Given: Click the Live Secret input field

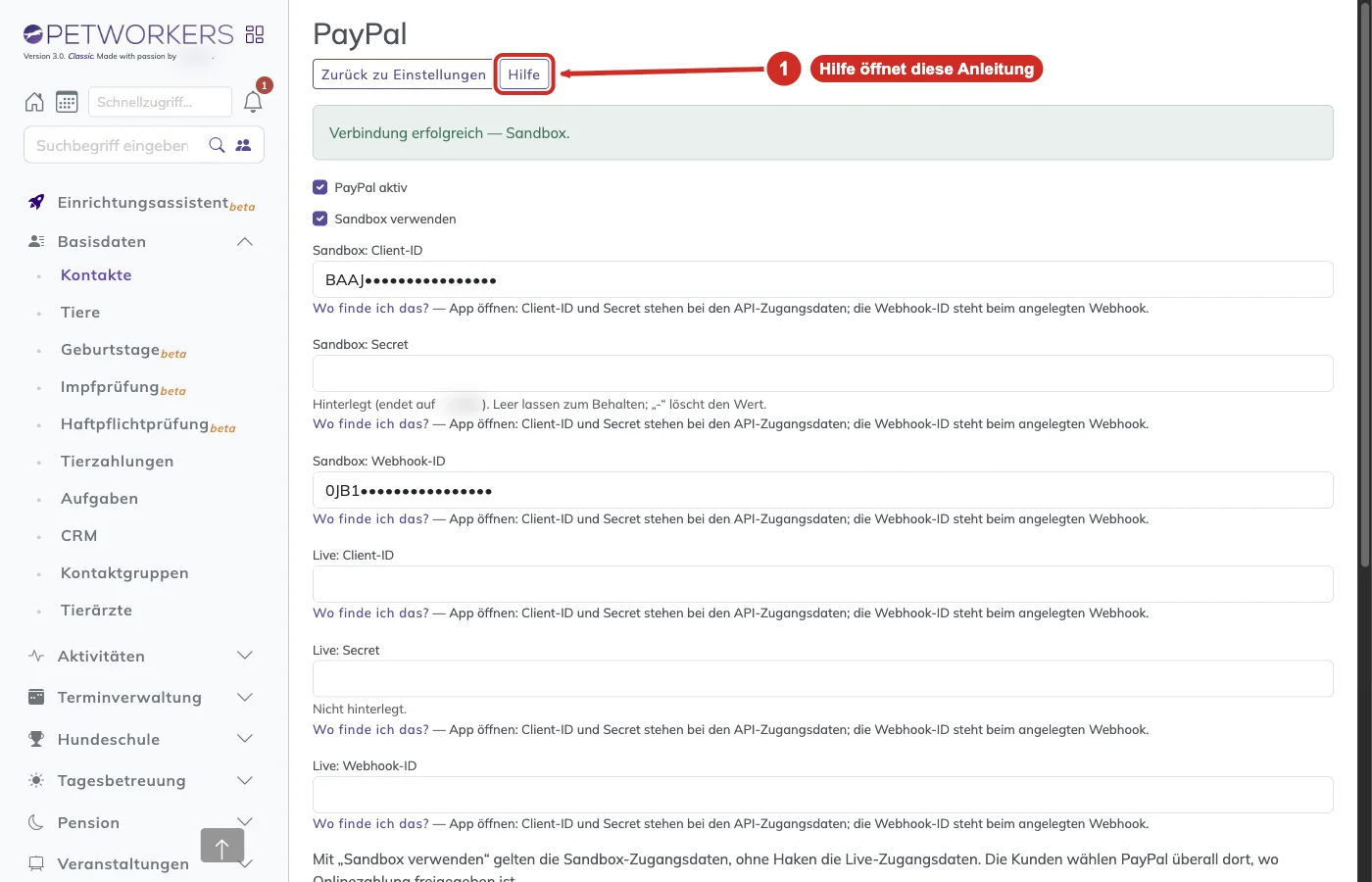Looking at the screenshot, I should click(823, 679).
